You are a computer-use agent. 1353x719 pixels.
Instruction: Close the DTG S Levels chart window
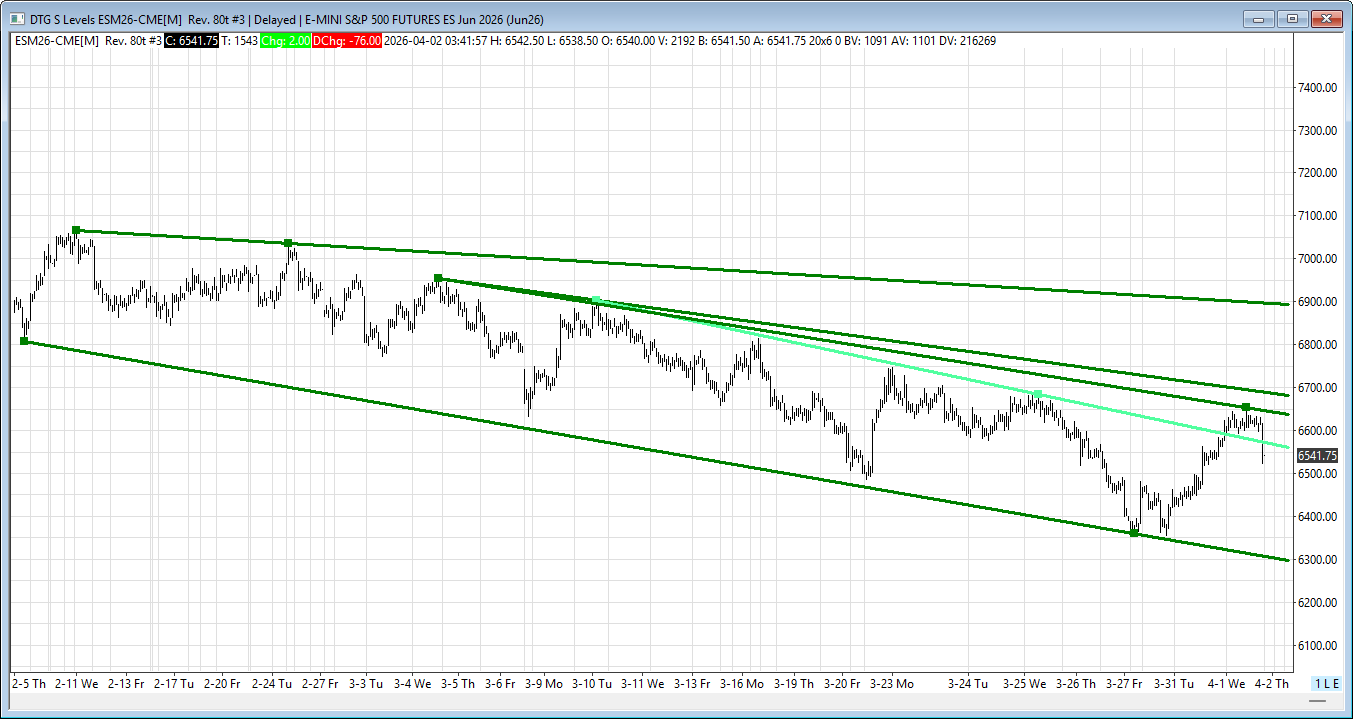click(x=1326, y=19)
